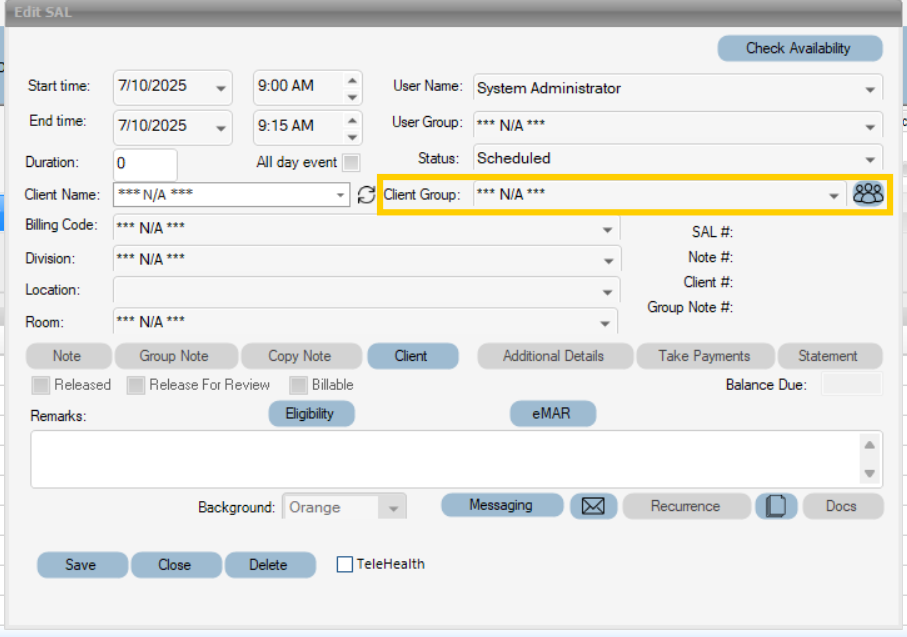Click the refresh icon beside Client Name

tap(366, 195)
